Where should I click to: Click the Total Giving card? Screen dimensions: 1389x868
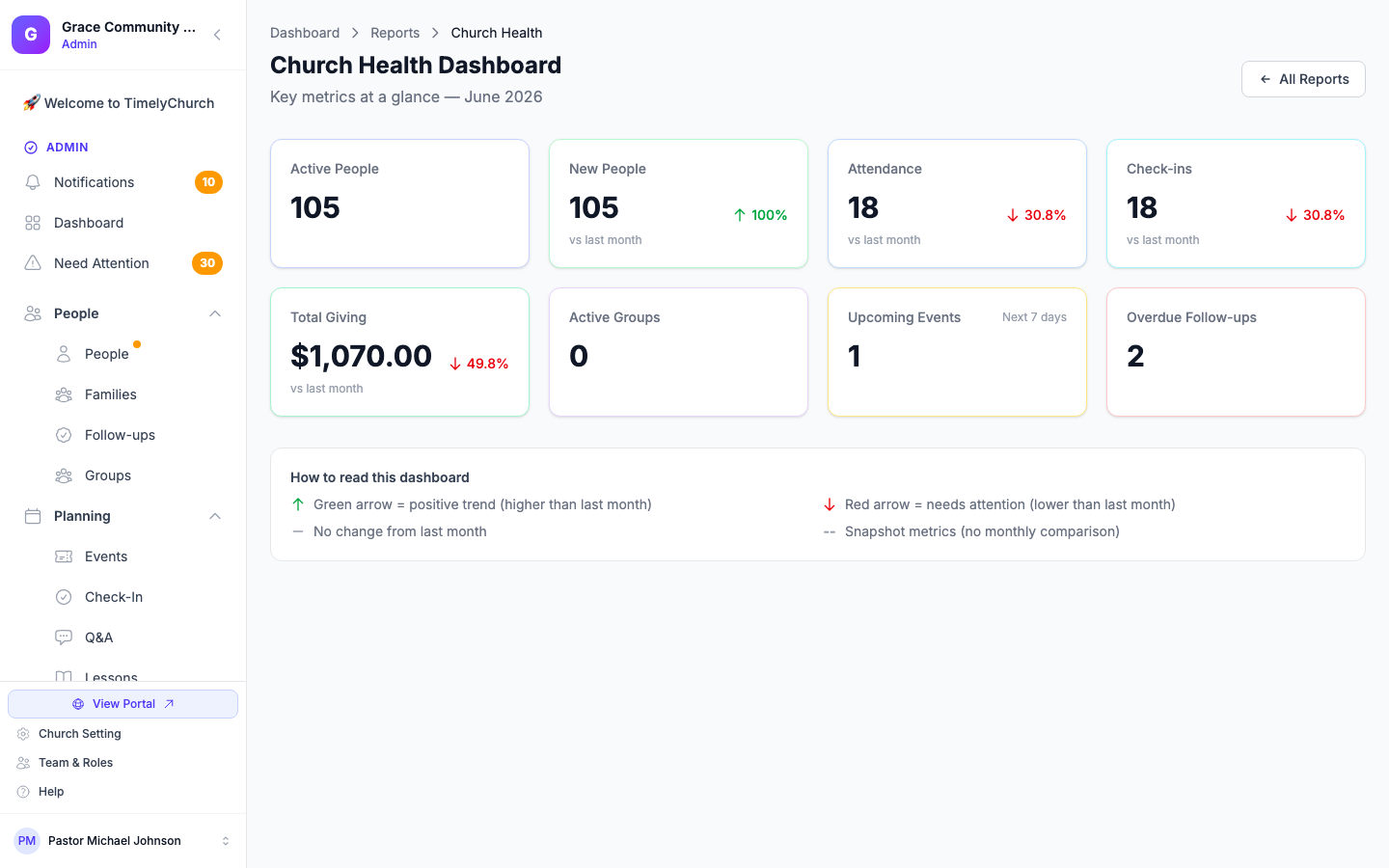(x=399, y=352)
